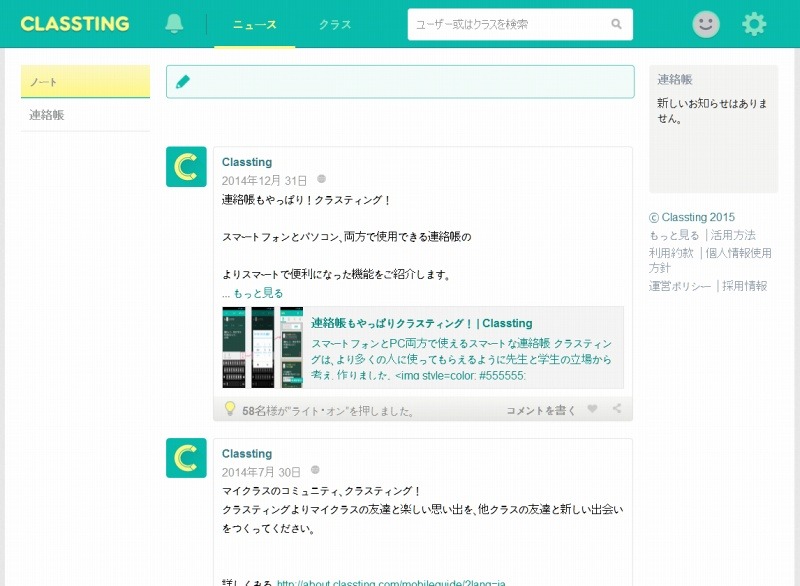This screenshot has height=586, width=800.
Task: Open Classting avatar on July 30 post
Action: (186, 457)
